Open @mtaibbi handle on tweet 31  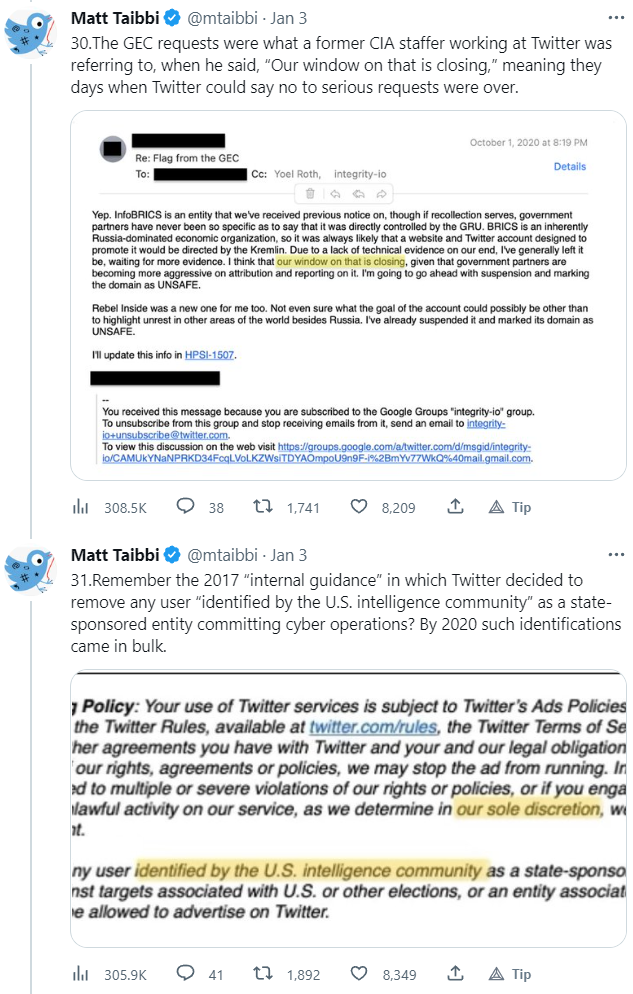click(x=224, y=555)
